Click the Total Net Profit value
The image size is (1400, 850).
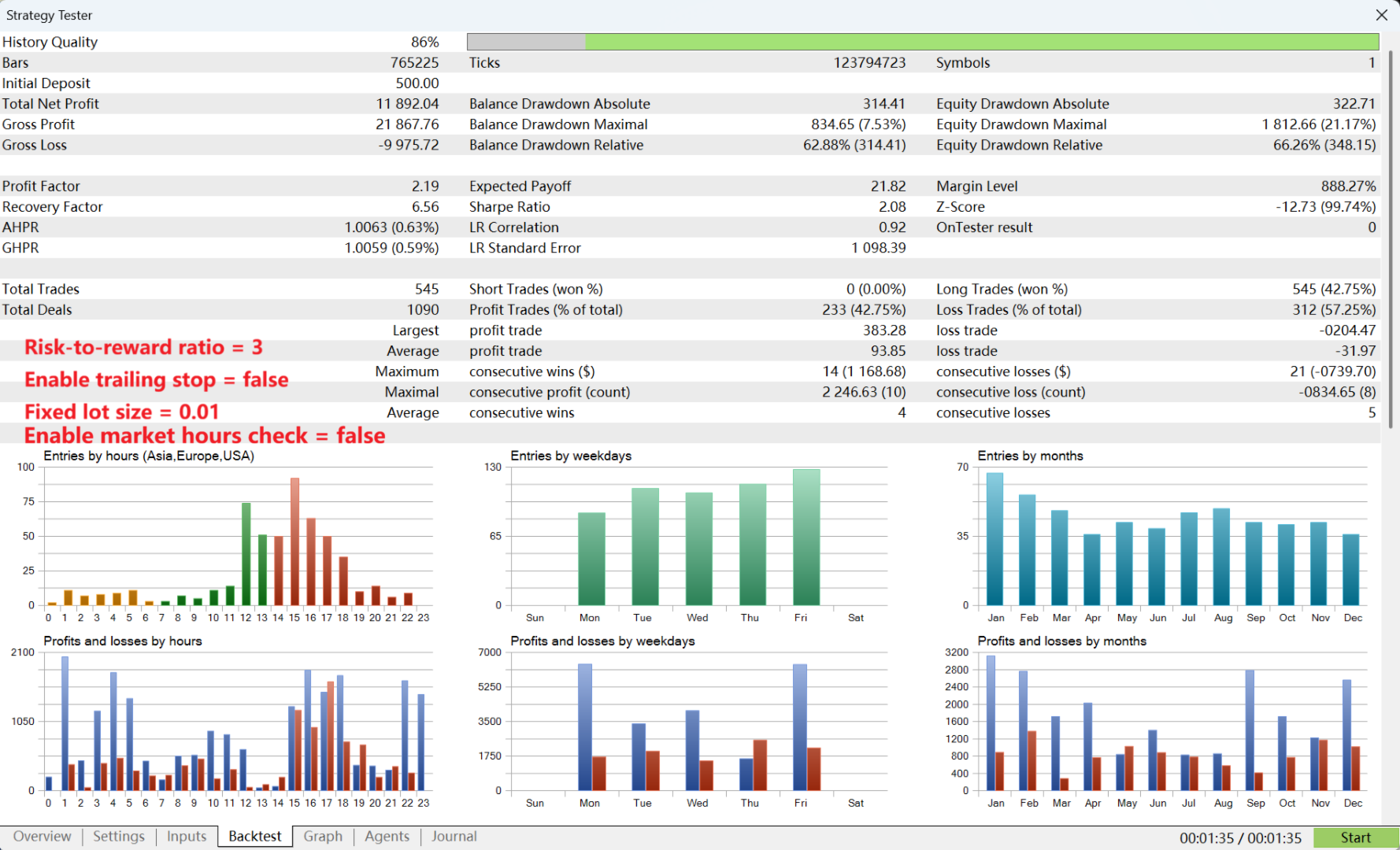tap(407, 104)
